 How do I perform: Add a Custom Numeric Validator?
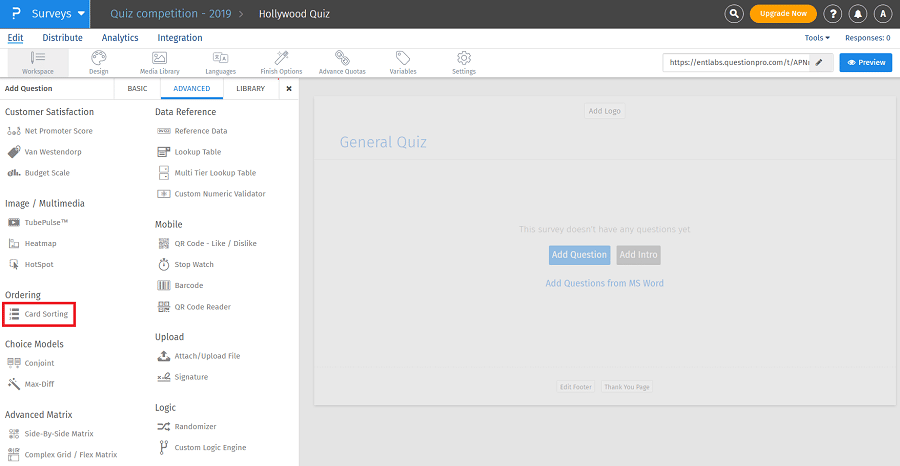pyautogui.click(x=212, y=194)
